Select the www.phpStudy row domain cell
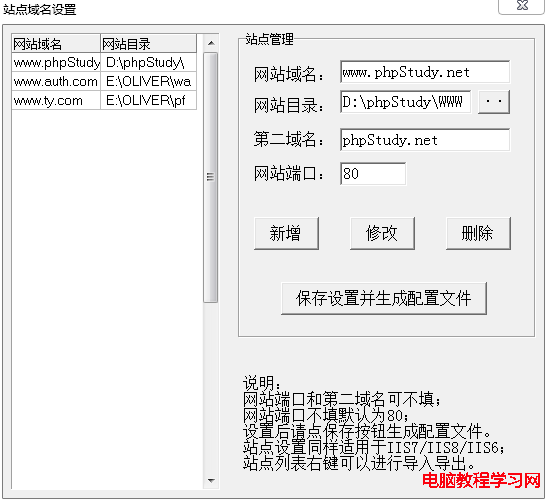547x501 pixels. [x=56, y=62]
